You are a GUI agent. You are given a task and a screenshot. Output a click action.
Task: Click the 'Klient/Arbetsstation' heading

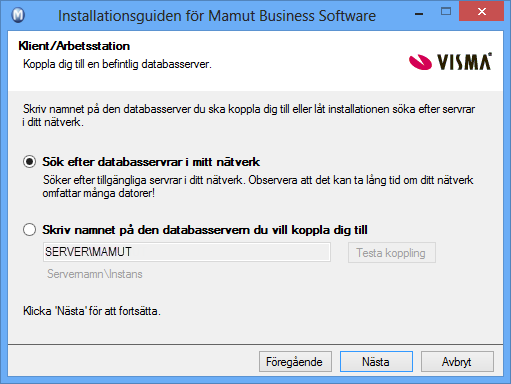click(x=74, y=46)
